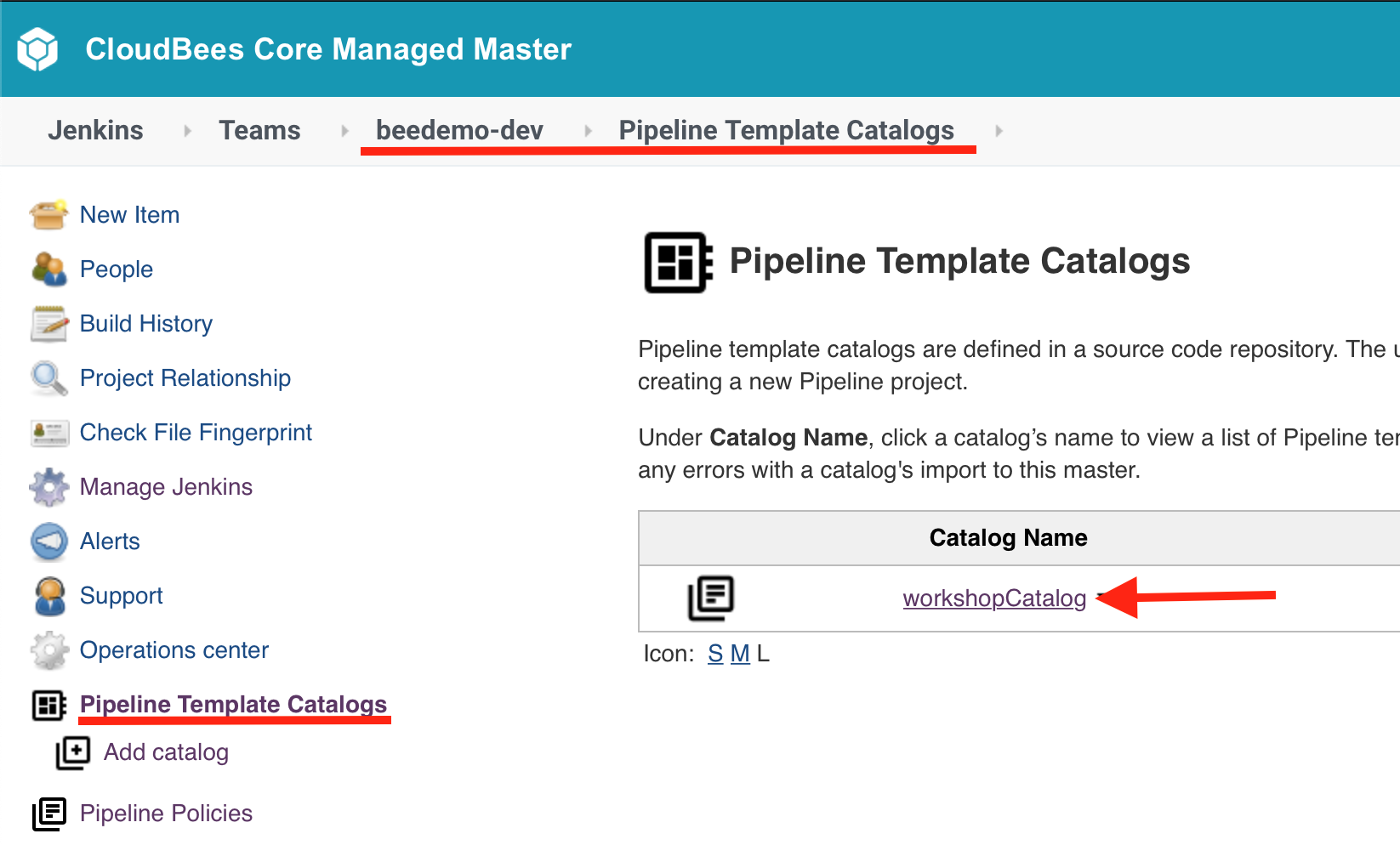Click the CloudBees hexagon logo

[x=37, y=49]
